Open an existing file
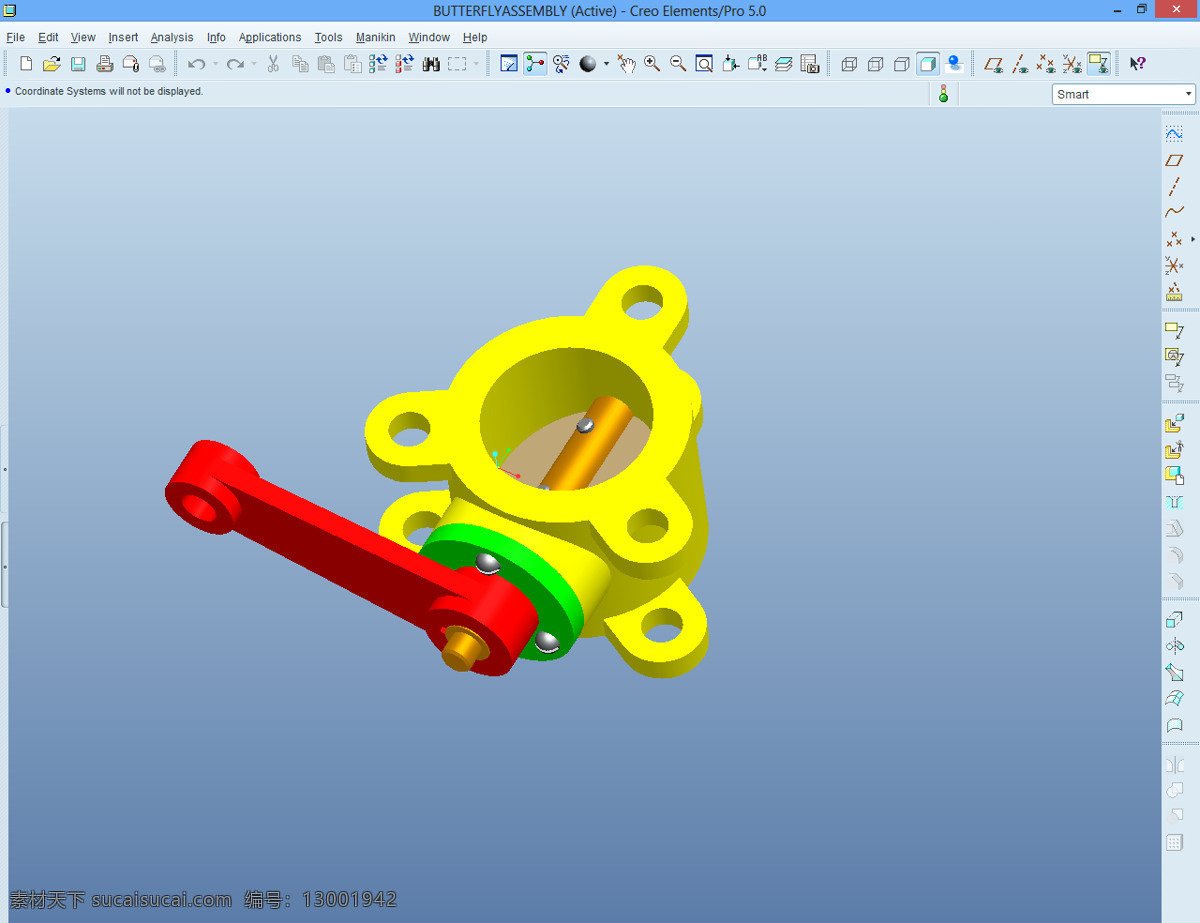This screenshot has width=1200, height=923. (x=52, y=64)
